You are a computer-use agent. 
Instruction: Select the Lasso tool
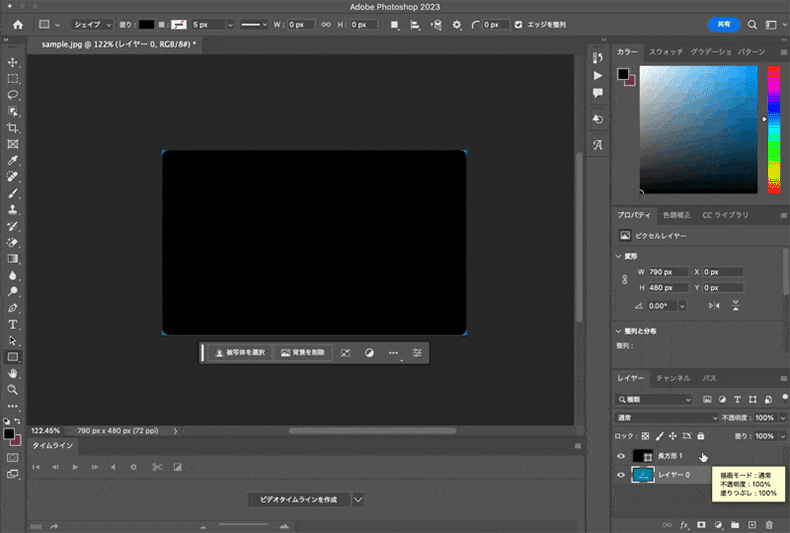pos(13,95)
